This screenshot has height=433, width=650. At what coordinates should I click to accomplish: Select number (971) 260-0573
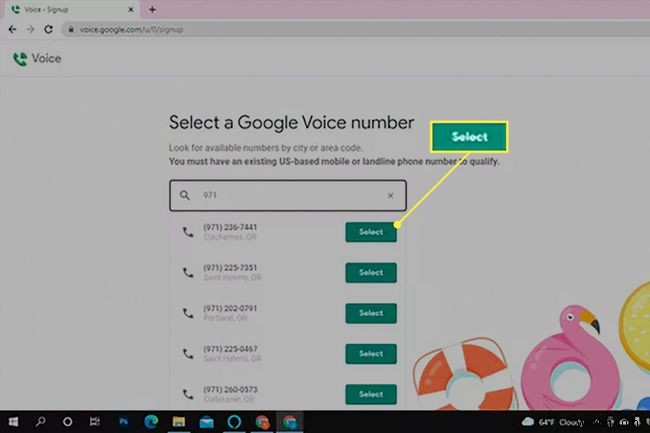click(371, 394)
